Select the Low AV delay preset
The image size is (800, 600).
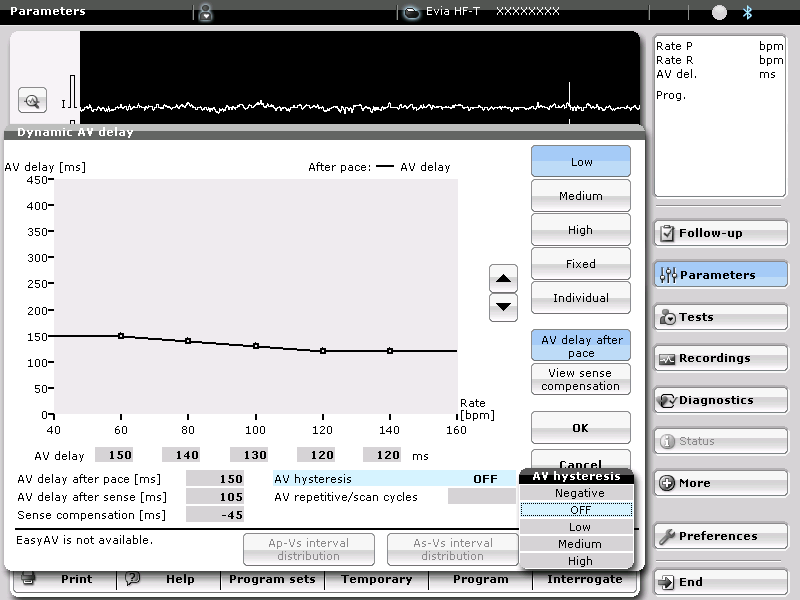click(x=581, y=162)
